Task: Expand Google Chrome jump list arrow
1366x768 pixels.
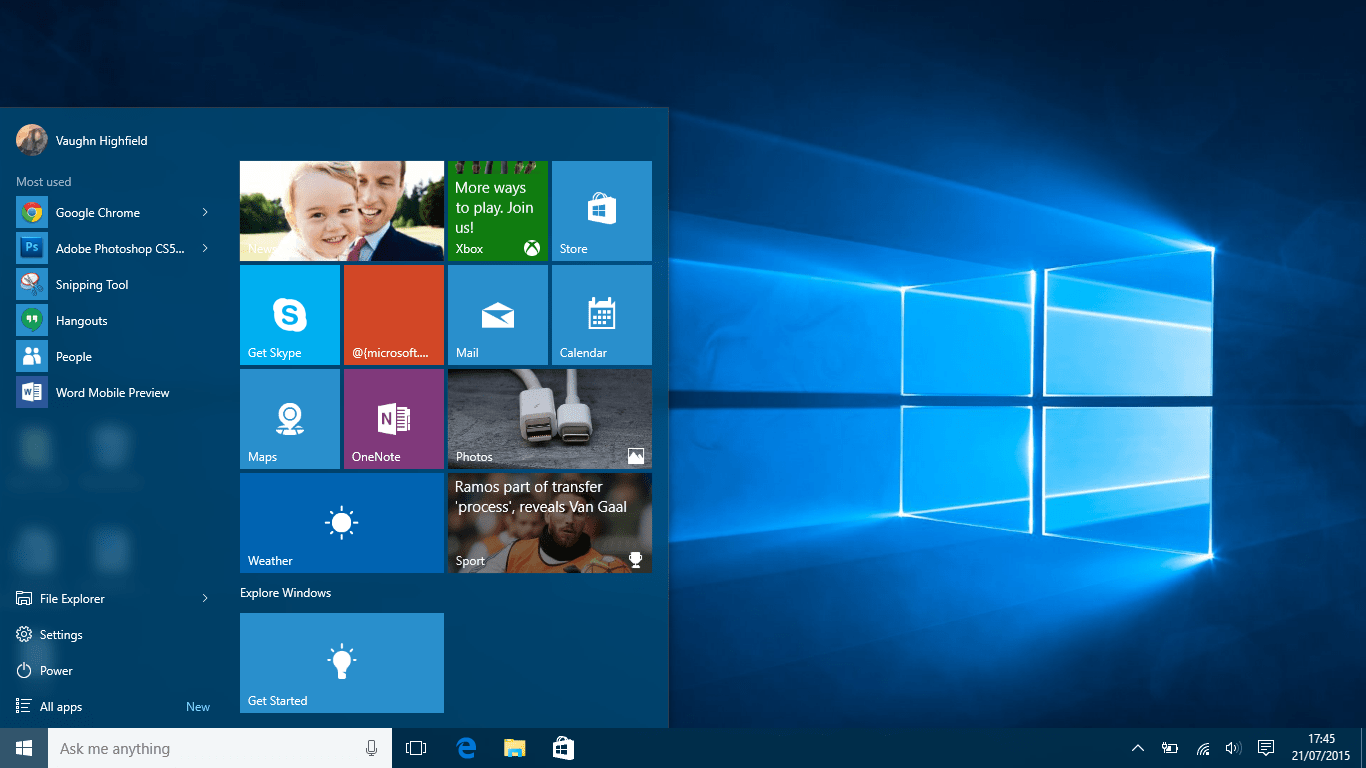Action: click(205, 212)
